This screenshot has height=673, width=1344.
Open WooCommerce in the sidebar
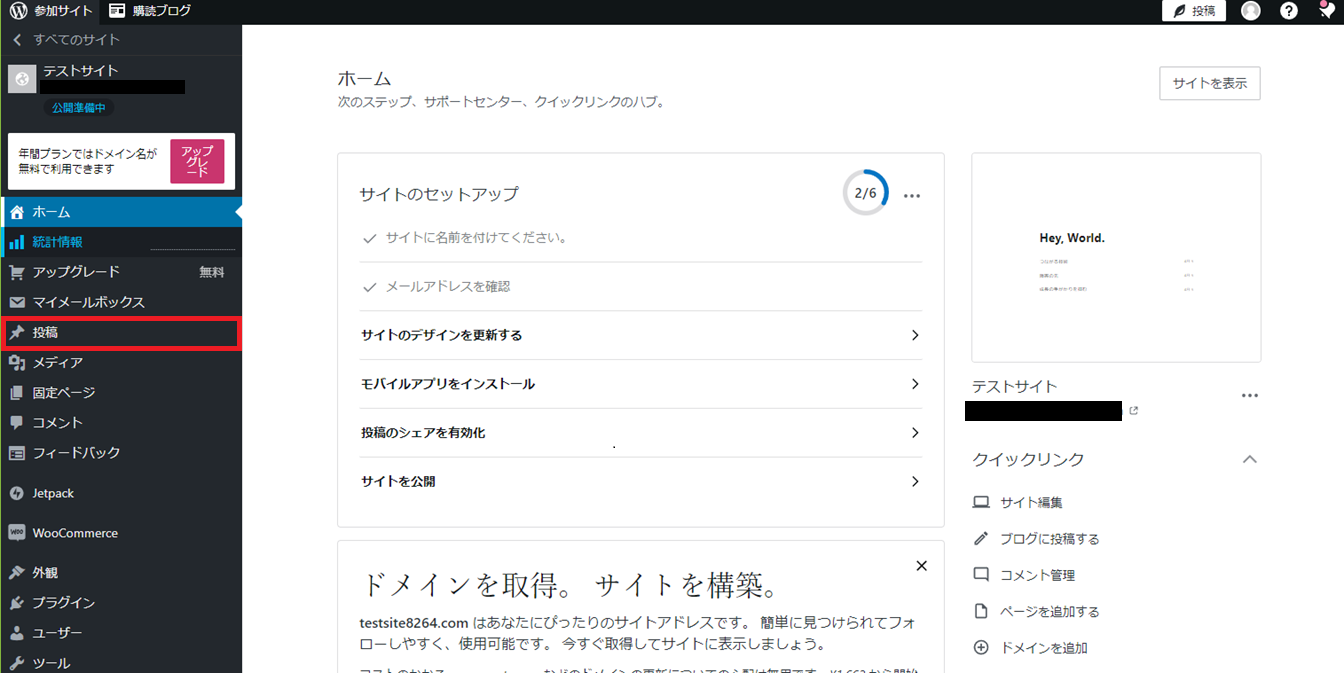coord(74,533)
